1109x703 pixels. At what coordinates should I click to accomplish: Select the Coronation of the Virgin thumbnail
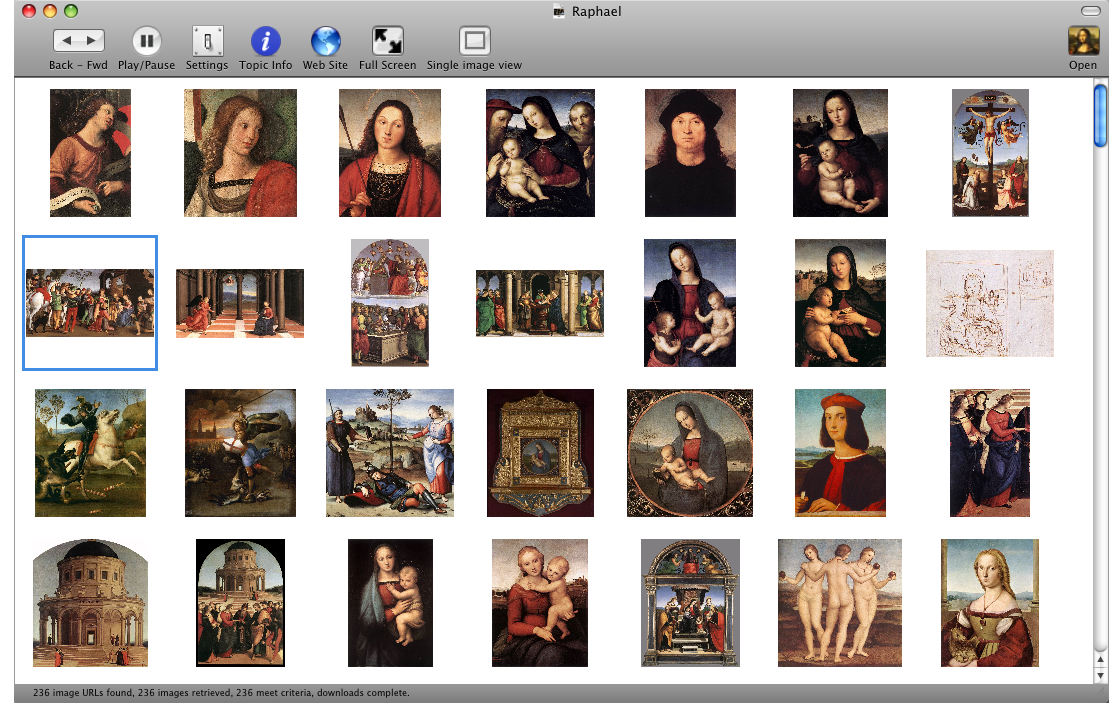pos(390,303)
